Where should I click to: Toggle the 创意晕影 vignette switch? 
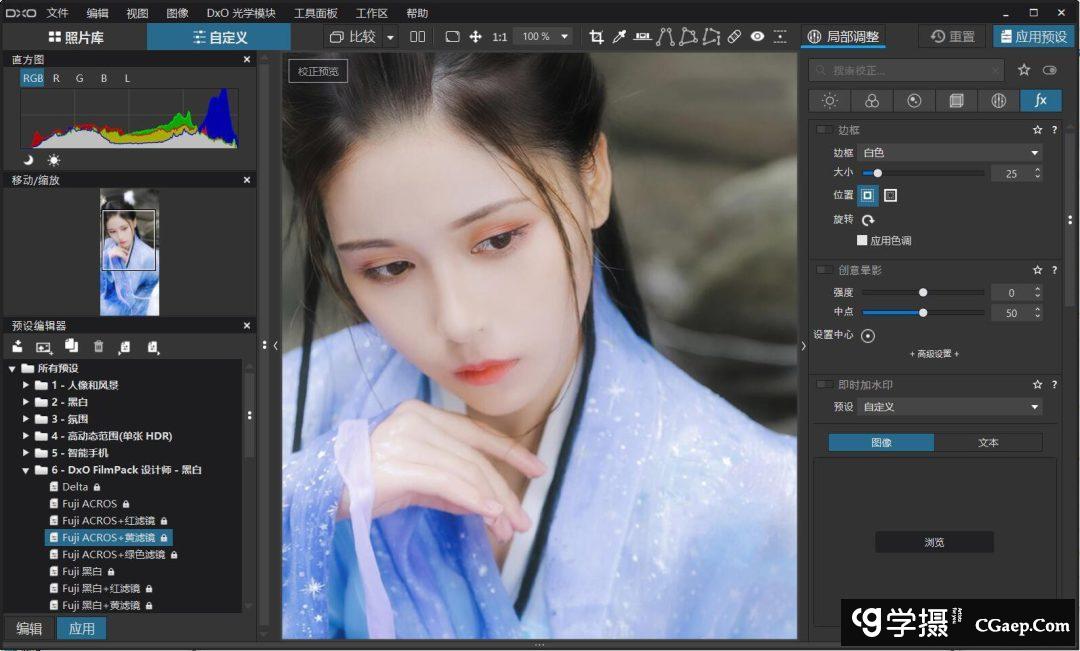point(823,270)
